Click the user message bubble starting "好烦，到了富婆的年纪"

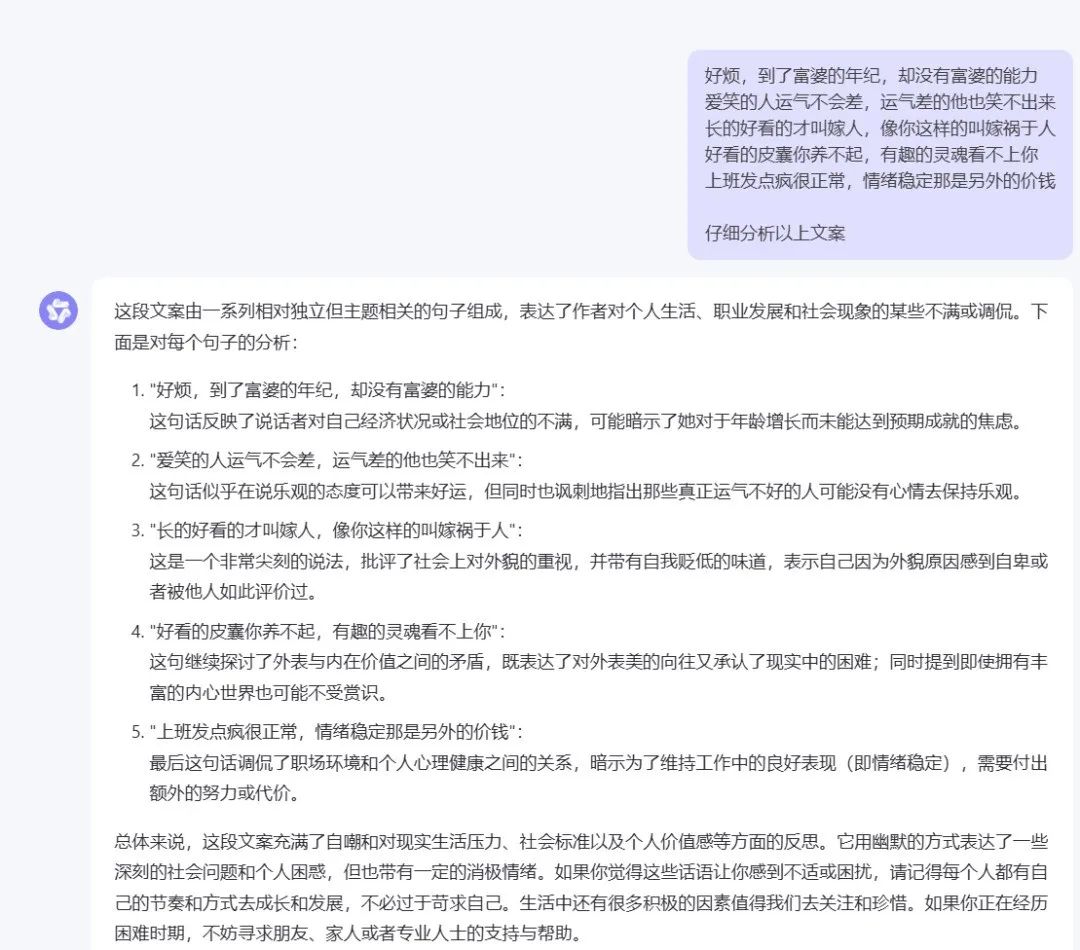pyautogui.click(x=880, y=154)
